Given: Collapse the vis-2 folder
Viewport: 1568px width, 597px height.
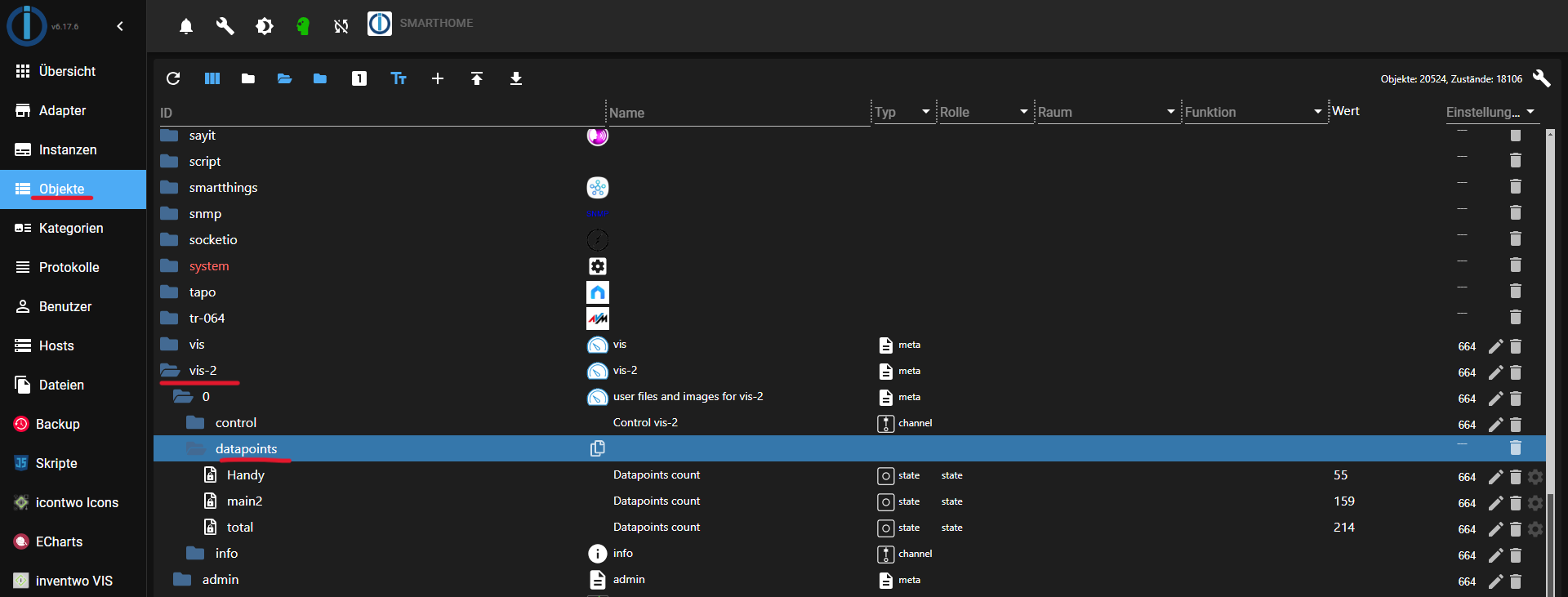Looking at the screenshot, I should click(170, 371).
